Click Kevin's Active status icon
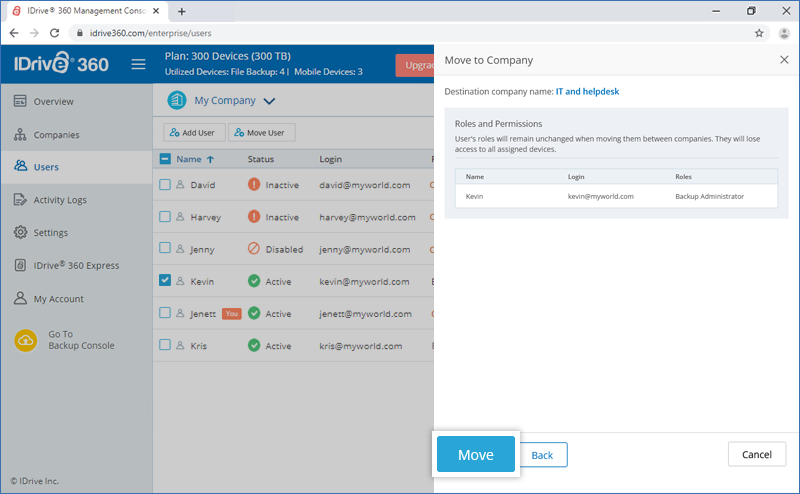The width and height of the screenshot is (800, 494). 254,281
